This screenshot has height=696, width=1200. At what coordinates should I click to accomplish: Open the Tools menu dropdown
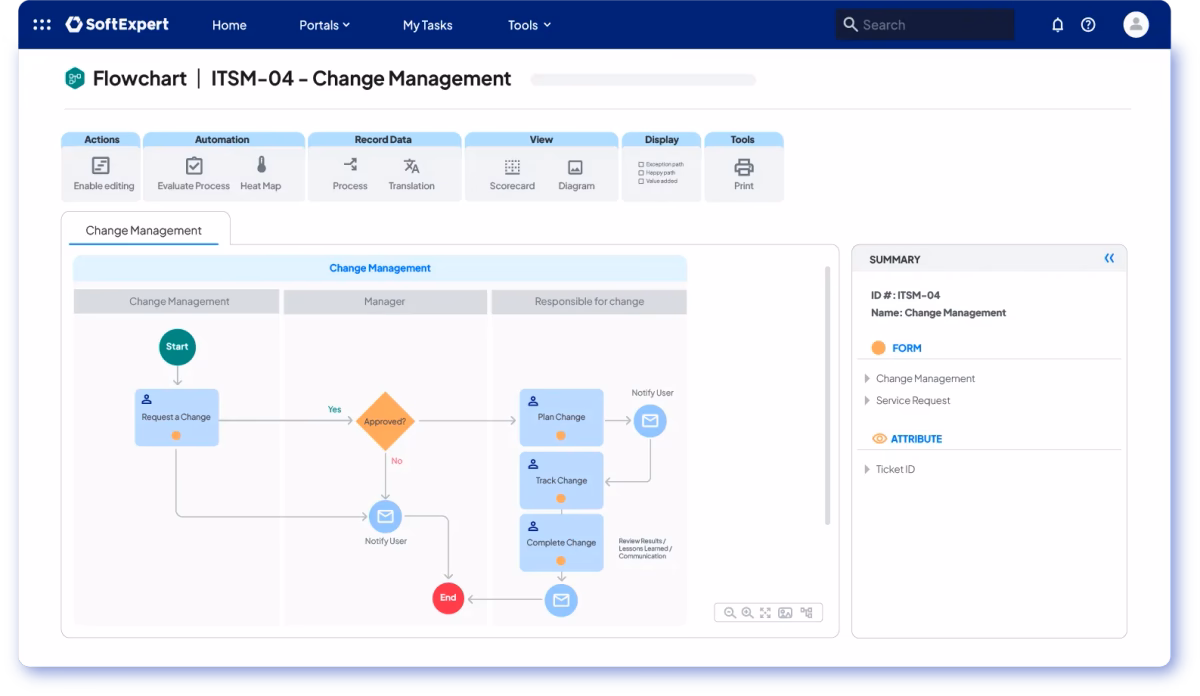[x=528, y=24]
